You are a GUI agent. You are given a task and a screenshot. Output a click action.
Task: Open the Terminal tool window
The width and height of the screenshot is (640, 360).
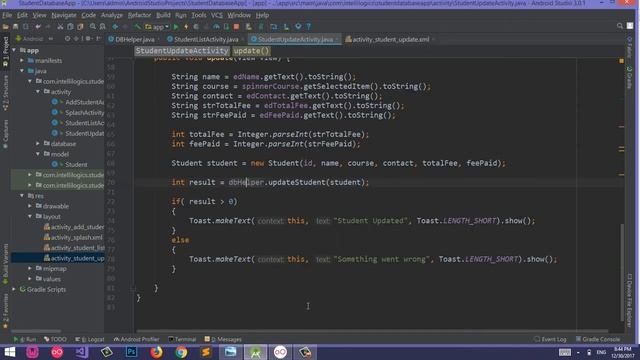(x=182, y=340)
